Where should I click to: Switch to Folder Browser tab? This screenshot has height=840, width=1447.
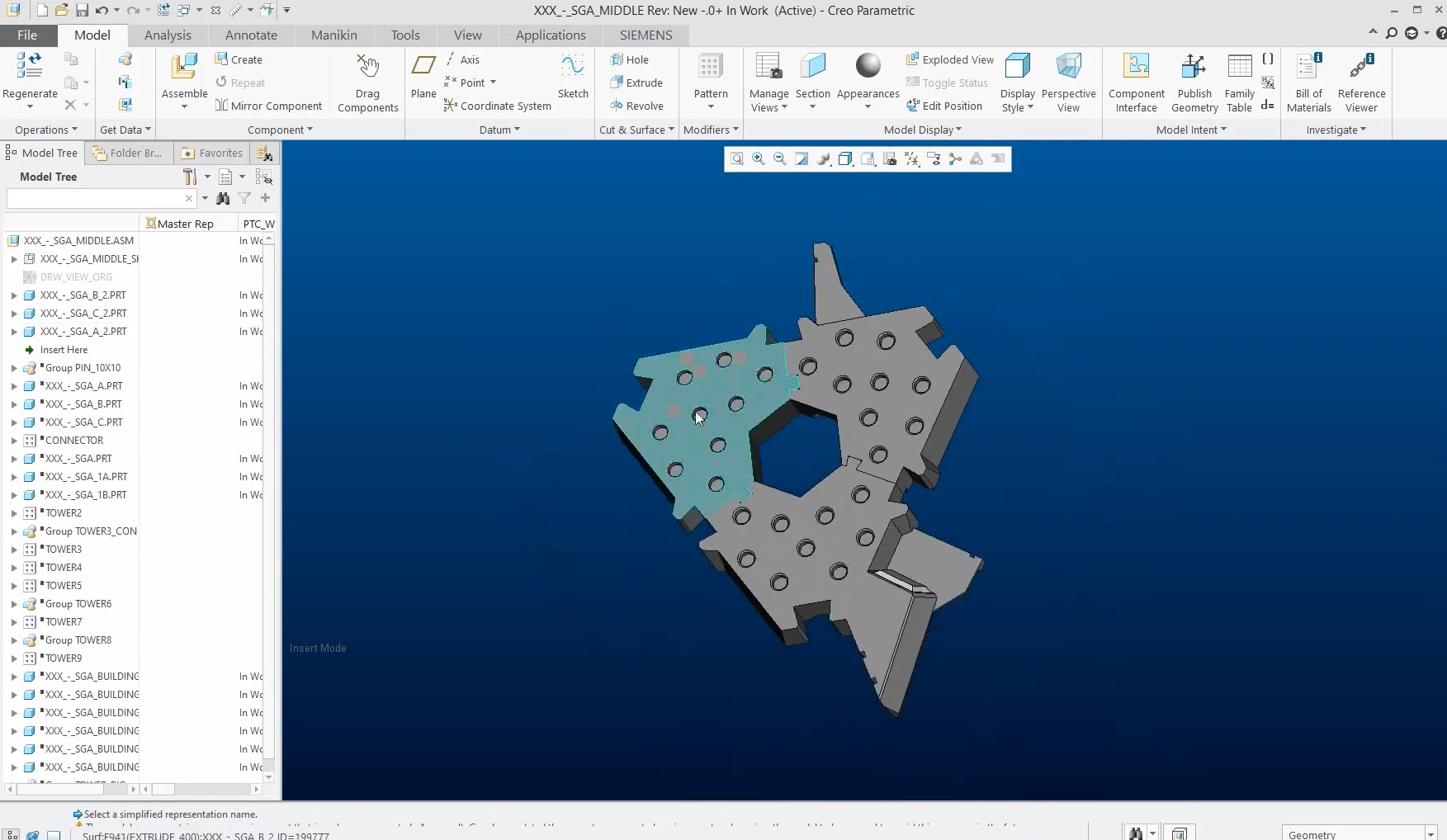(x=129, y=153)
